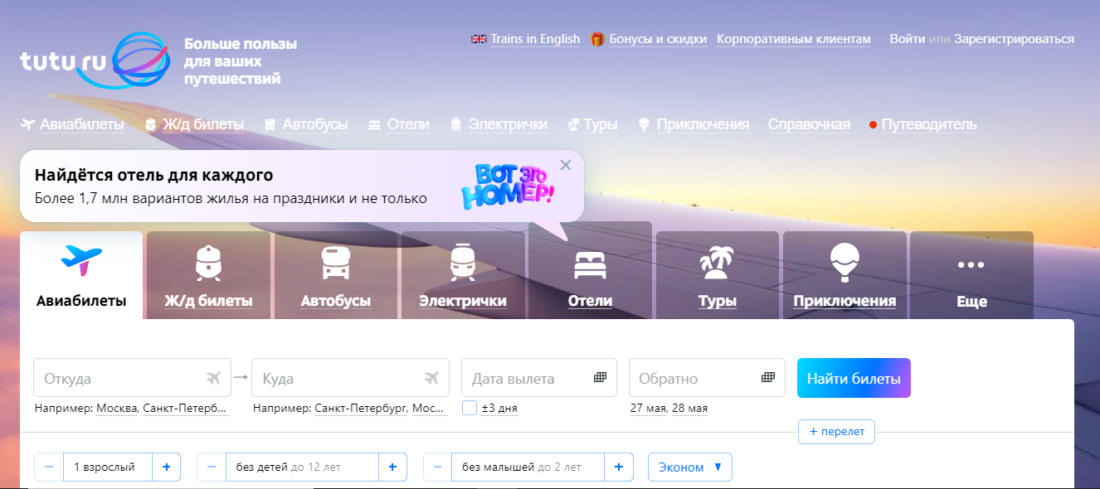Click the Войти link
The image size is (1100, 489).
[907, 39]
